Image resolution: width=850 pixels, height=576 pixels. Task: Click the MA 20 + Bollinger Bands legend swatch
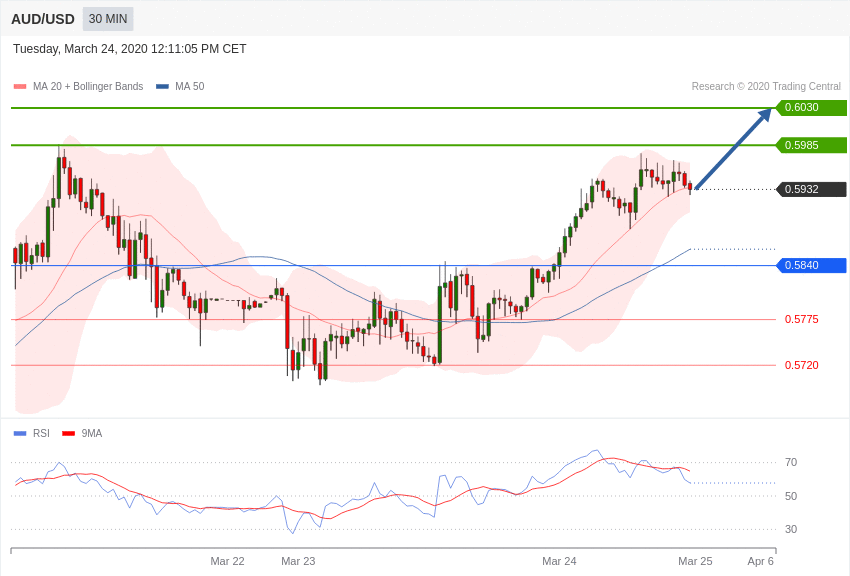(x=20, y=87)
